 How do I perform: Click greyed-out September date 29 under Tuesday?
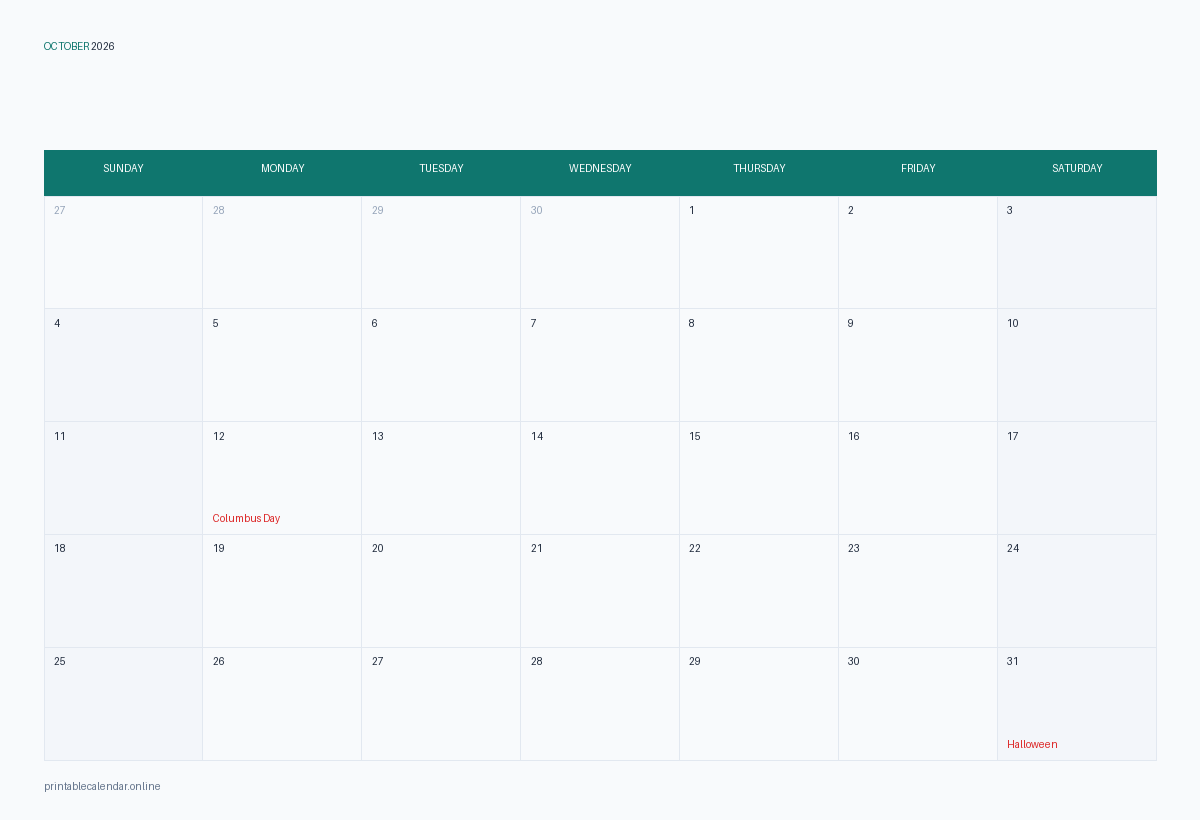pos(378,210)
